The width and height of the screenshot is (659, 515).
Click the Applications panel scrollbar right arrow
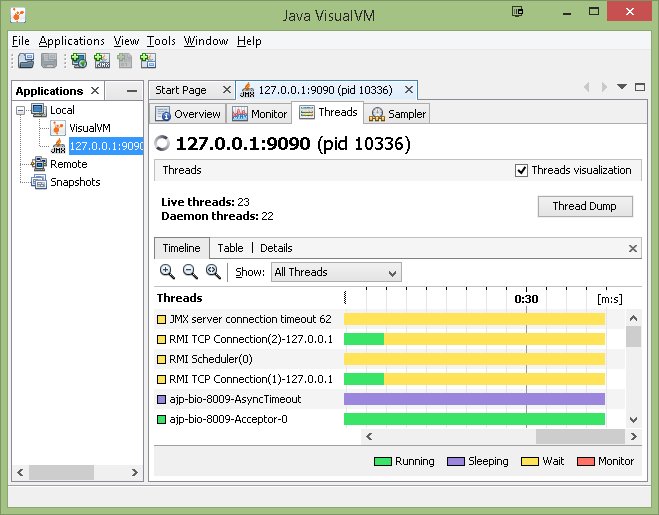[x=134, y=472]
